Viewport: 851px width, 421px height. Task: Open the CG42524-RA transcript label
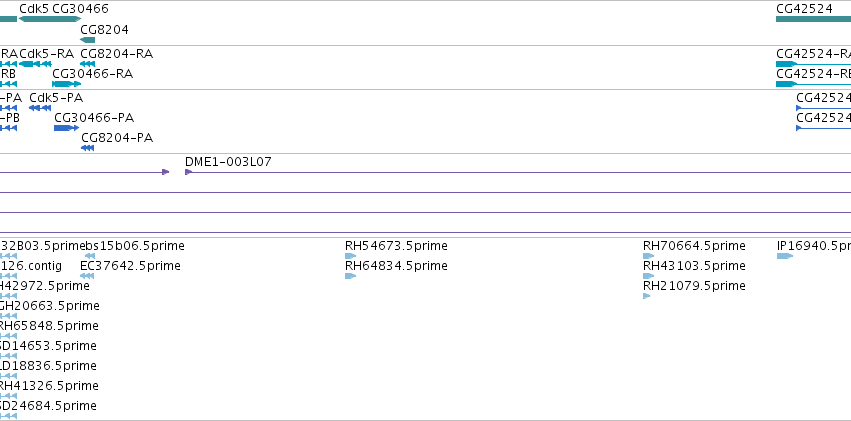pos(814,54)
